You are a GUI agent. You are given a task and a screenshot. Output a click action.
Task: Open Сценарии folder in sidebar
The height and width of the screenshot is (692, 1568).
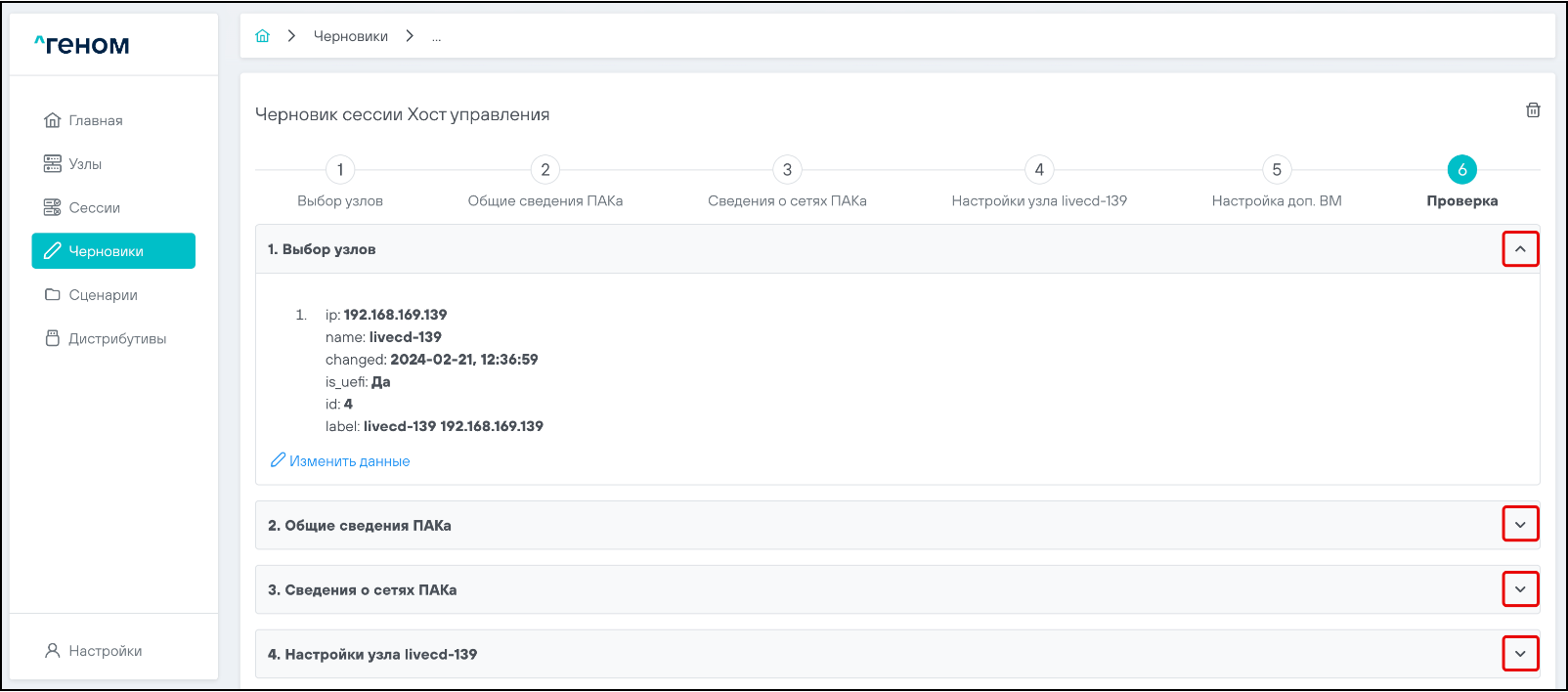pyautogui.click(x=103, y=295)
